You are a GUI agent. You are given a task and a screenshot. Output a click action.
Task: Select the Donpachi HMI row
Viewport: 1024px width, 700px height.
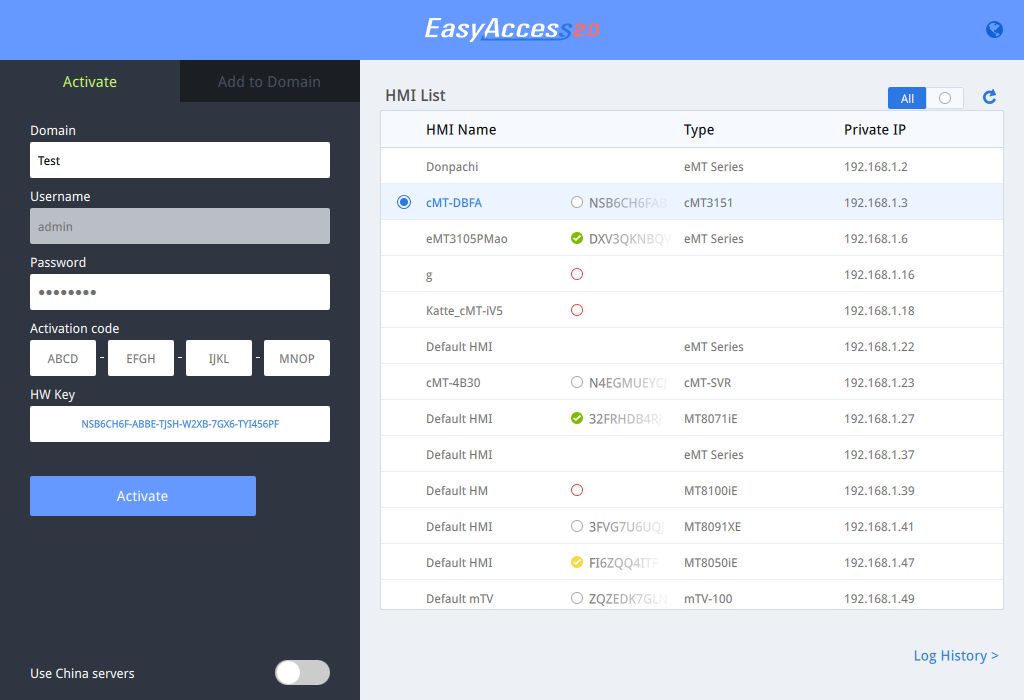click(692, 167)
